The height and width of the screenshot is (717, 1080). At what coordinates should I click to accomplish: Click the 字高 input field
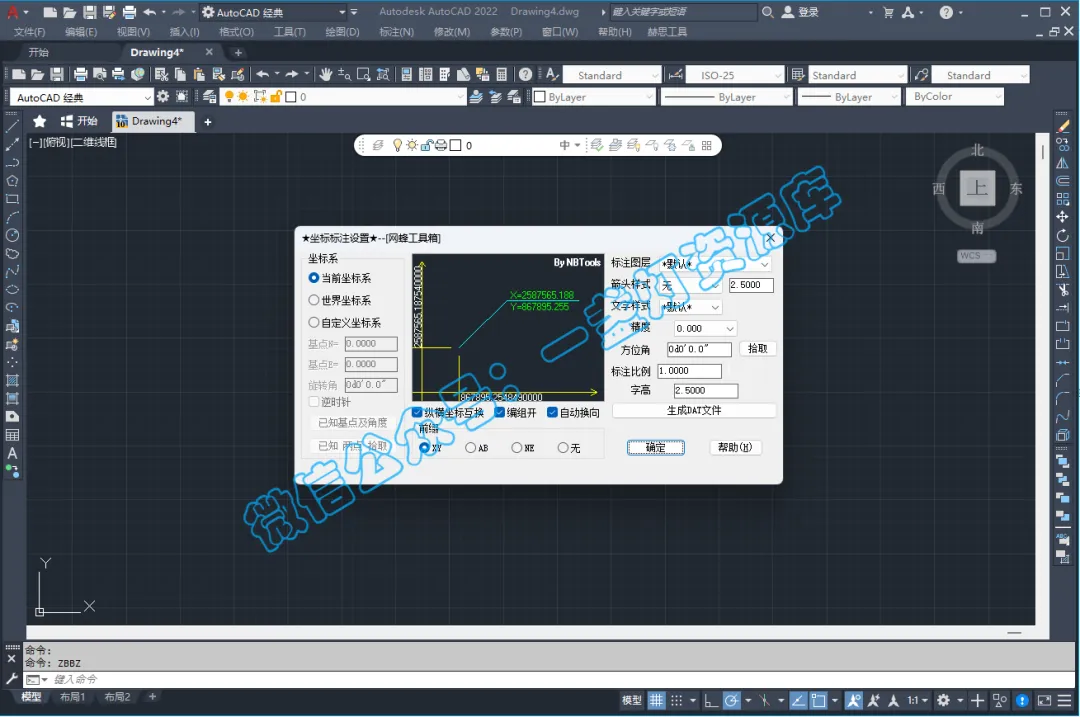(x=706, y=391)
